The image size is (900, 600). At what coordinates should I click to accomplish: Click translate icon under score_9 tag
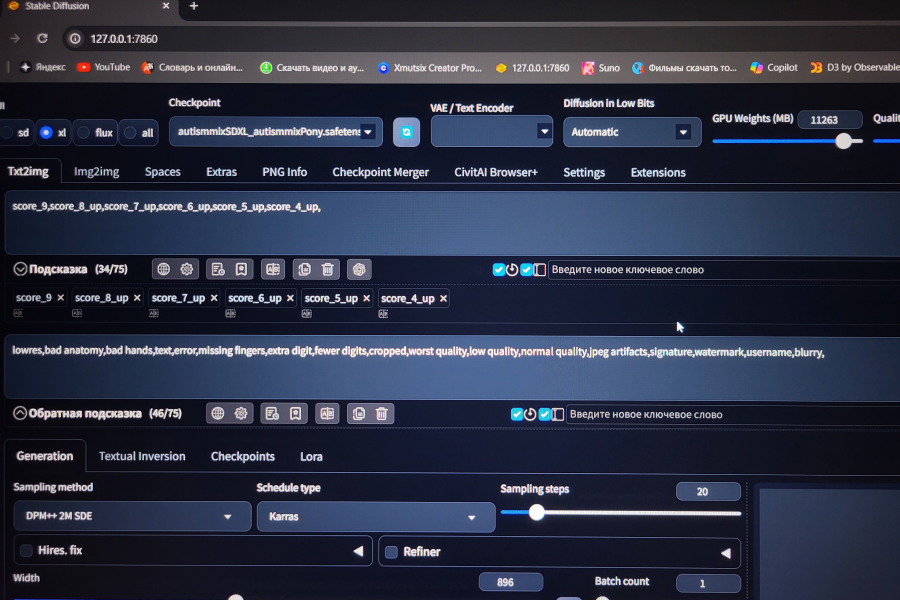pyautogui.click(x=18, y=313)
